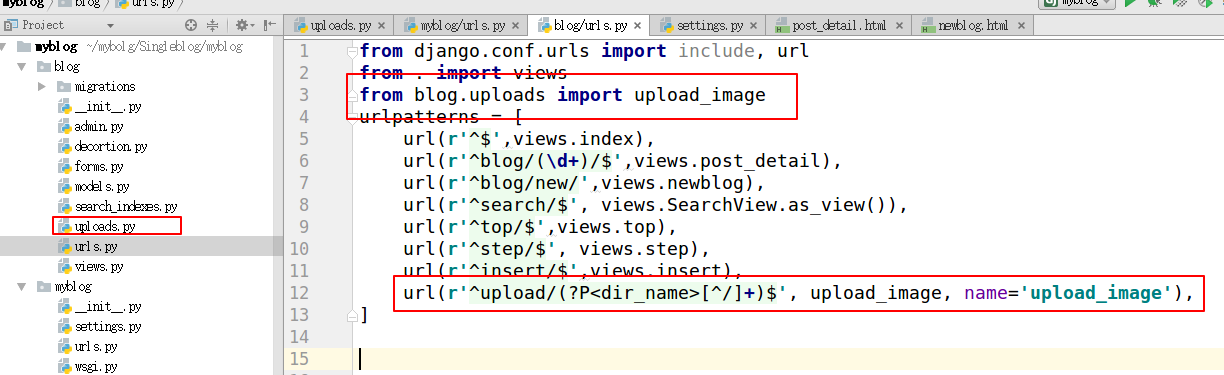Open the post_detail.html editor tab

click(x=838, y=25)
